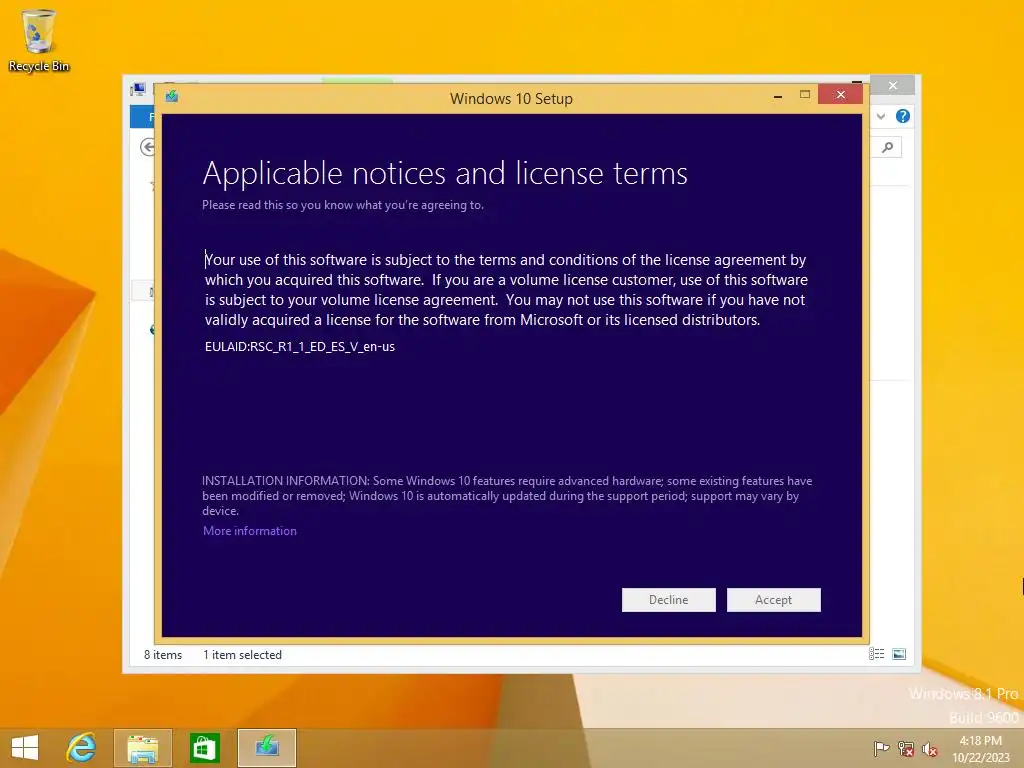This screenshot has width=1024, height=768.
Task: Click the muted volume tray icon
Action: coord(929,749)
